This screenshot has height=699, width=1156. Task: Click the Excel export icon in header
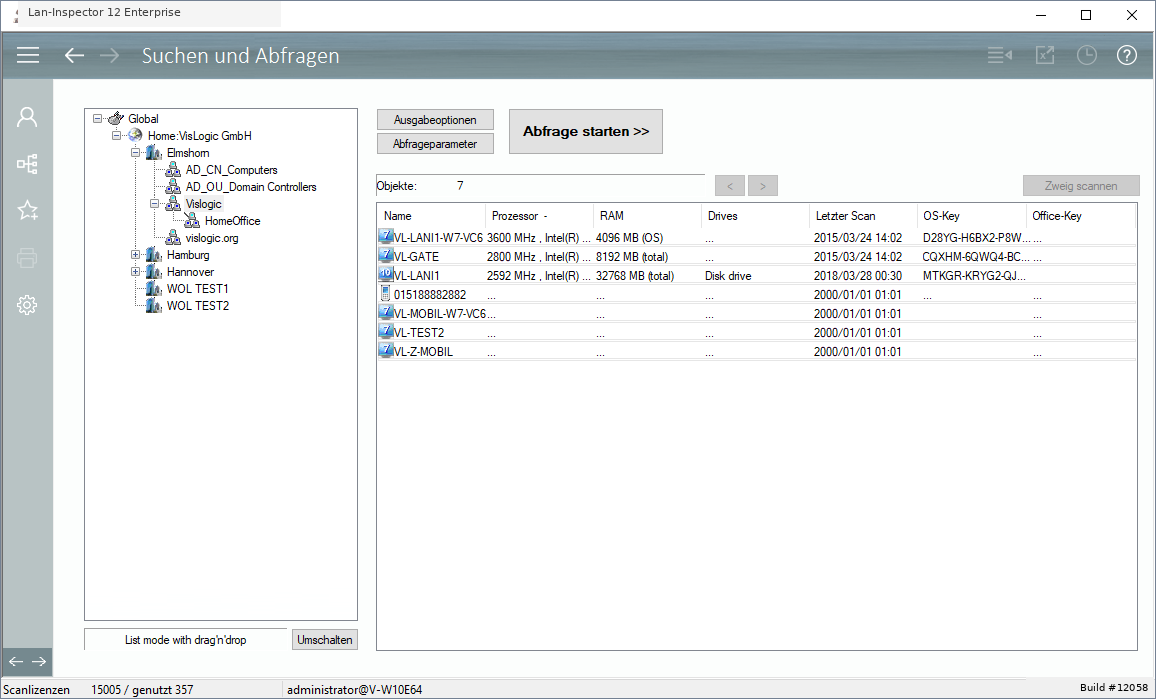(x=1045, y=55)
